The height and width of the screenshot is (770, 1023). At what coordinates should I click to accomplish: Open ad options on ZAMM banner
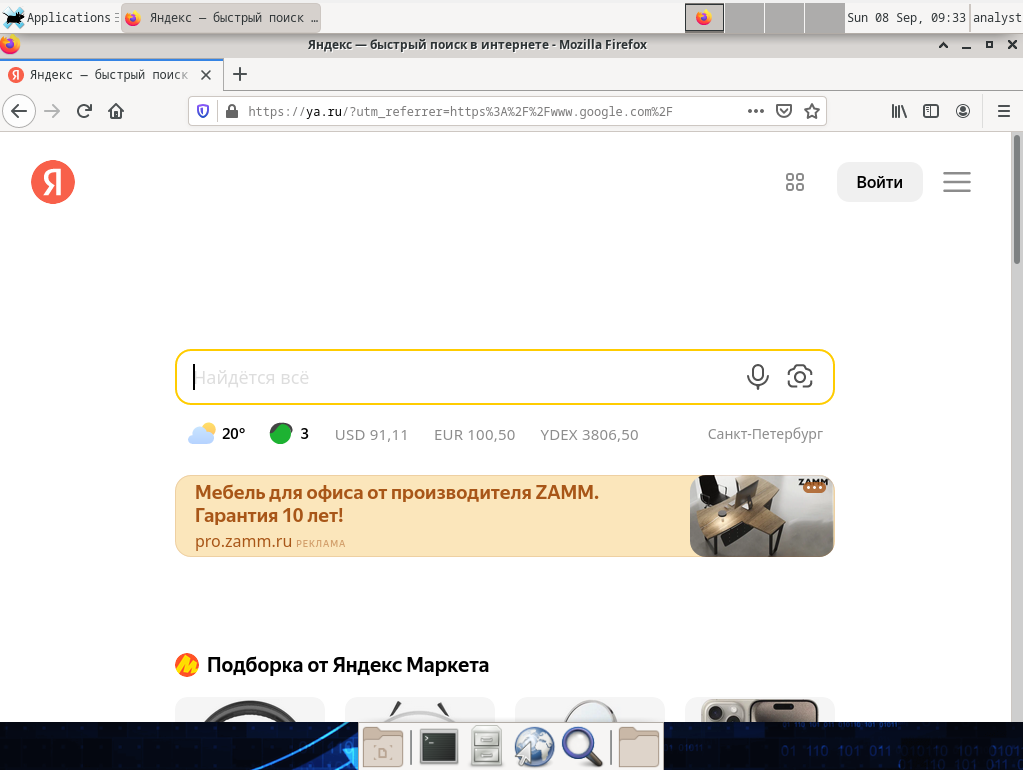click(x=814, y=487)
